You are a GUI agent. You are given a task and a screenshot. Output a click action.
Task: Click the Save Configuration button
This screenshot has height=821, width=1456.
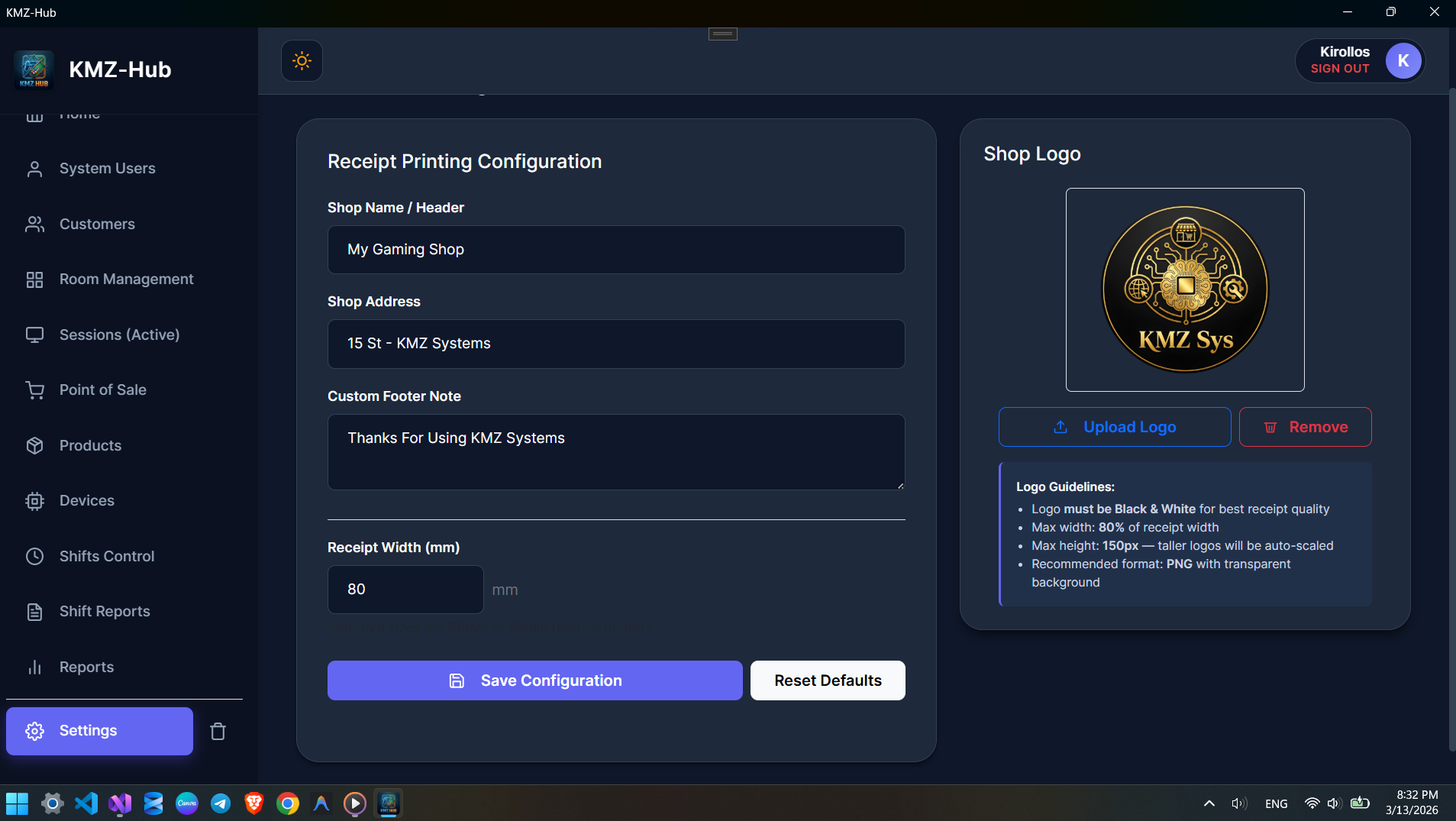pyautogui.click(x=534, y=680)
